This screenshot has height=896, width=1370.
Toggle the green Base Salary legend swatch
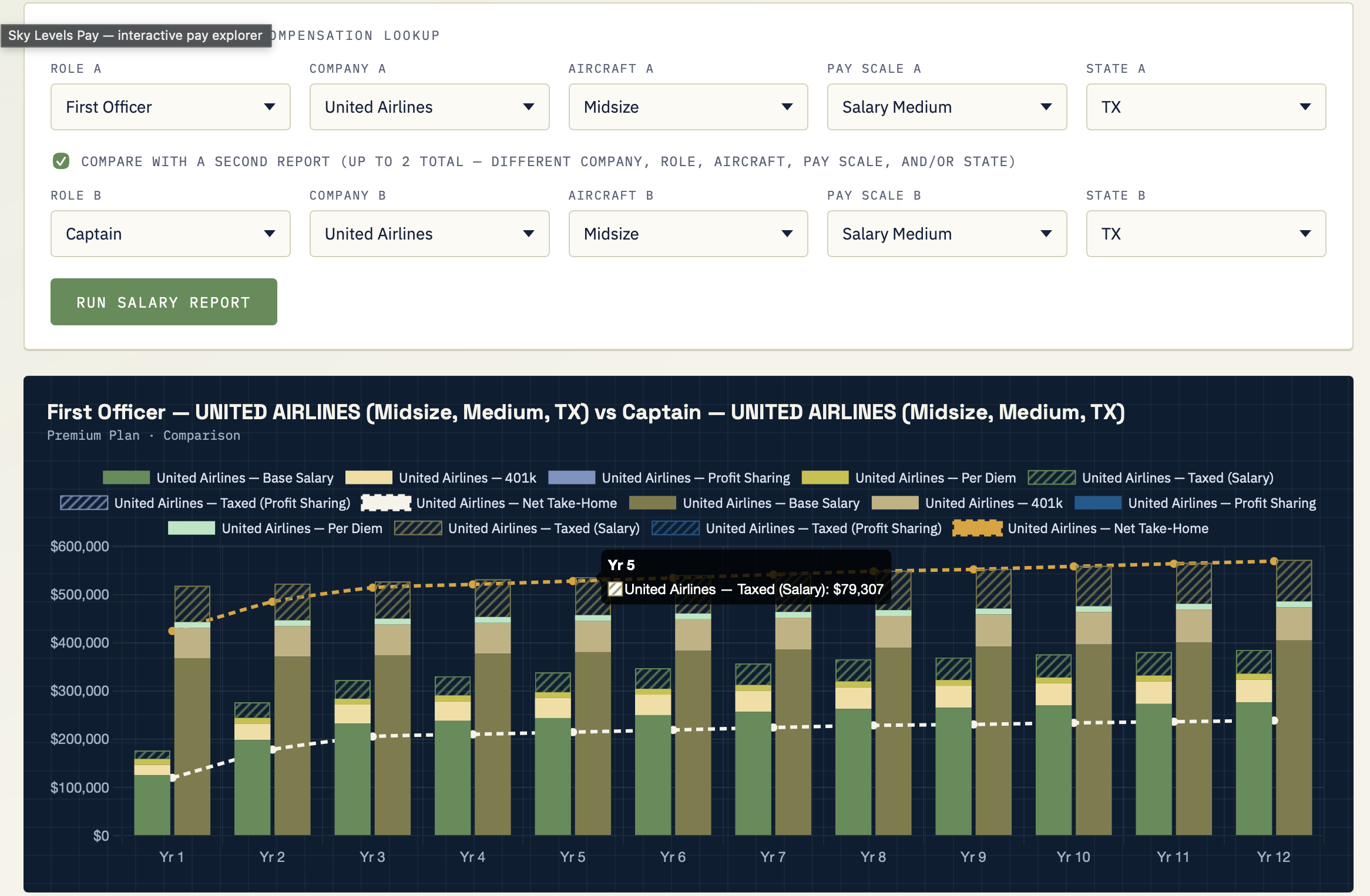coord(126,477)
